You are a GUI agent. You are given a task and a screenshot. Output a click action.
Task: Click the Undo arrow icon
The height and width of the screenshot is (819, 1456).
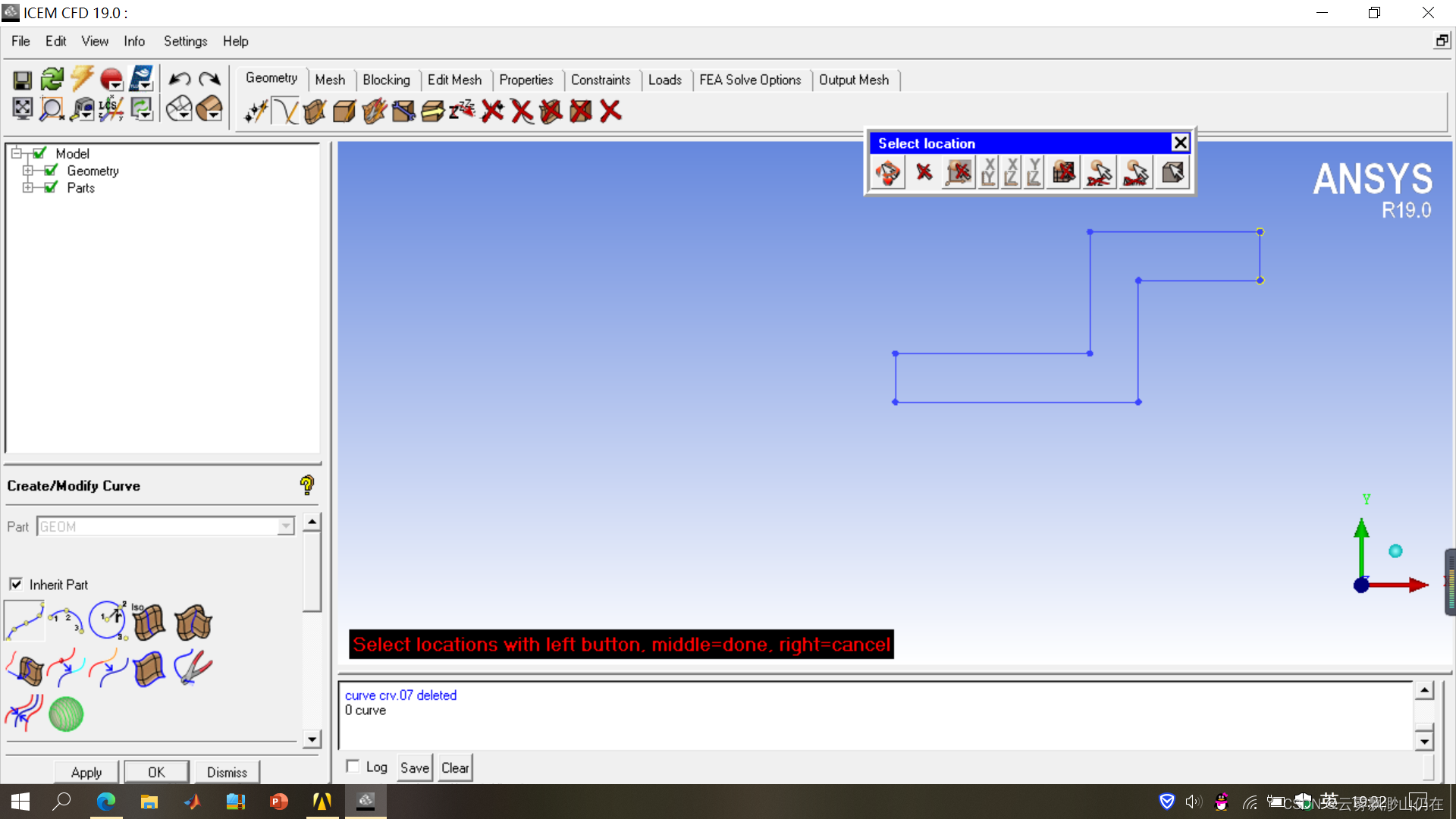[179, 80]
